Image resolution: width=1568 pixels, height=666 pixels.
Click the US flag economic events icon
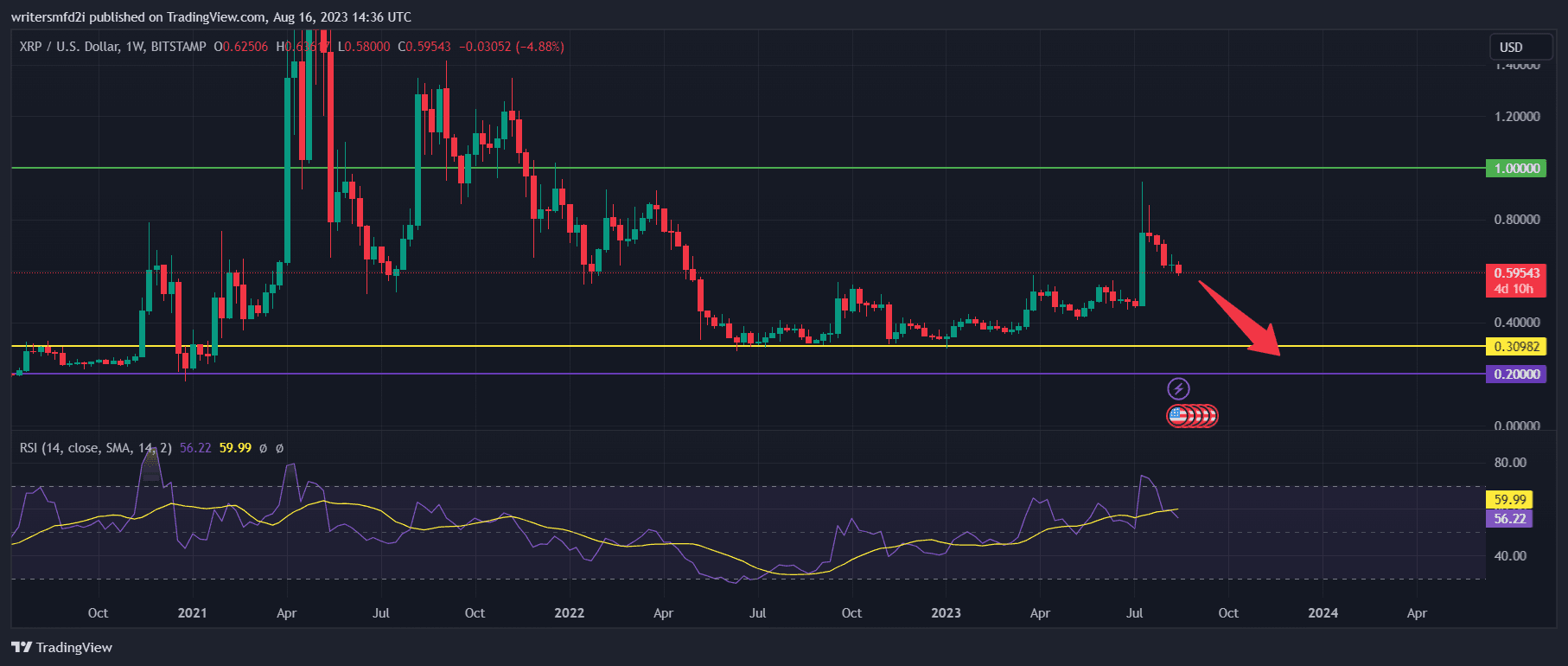[x=1176, y=416]
